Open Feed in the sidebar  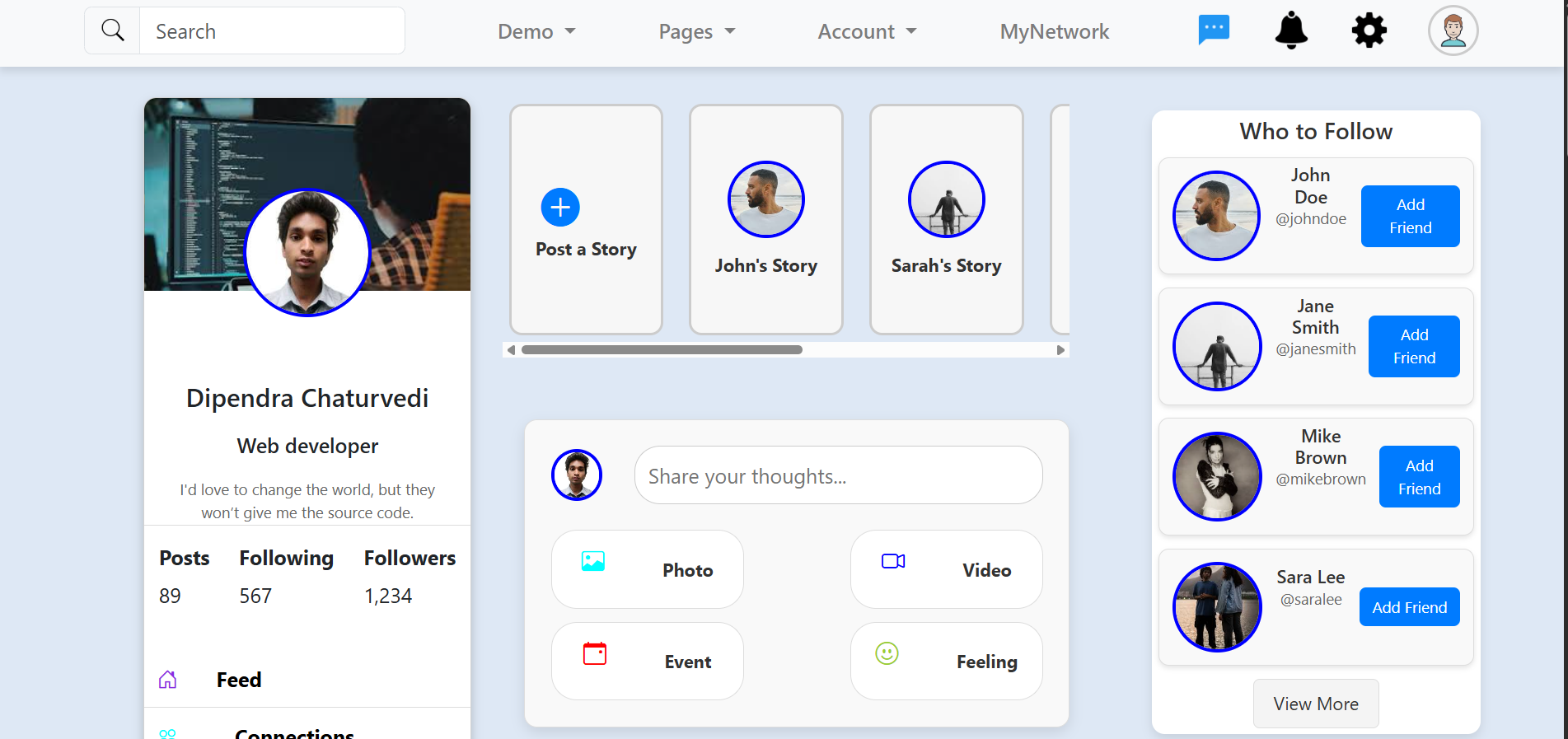[x=239, y=680]
